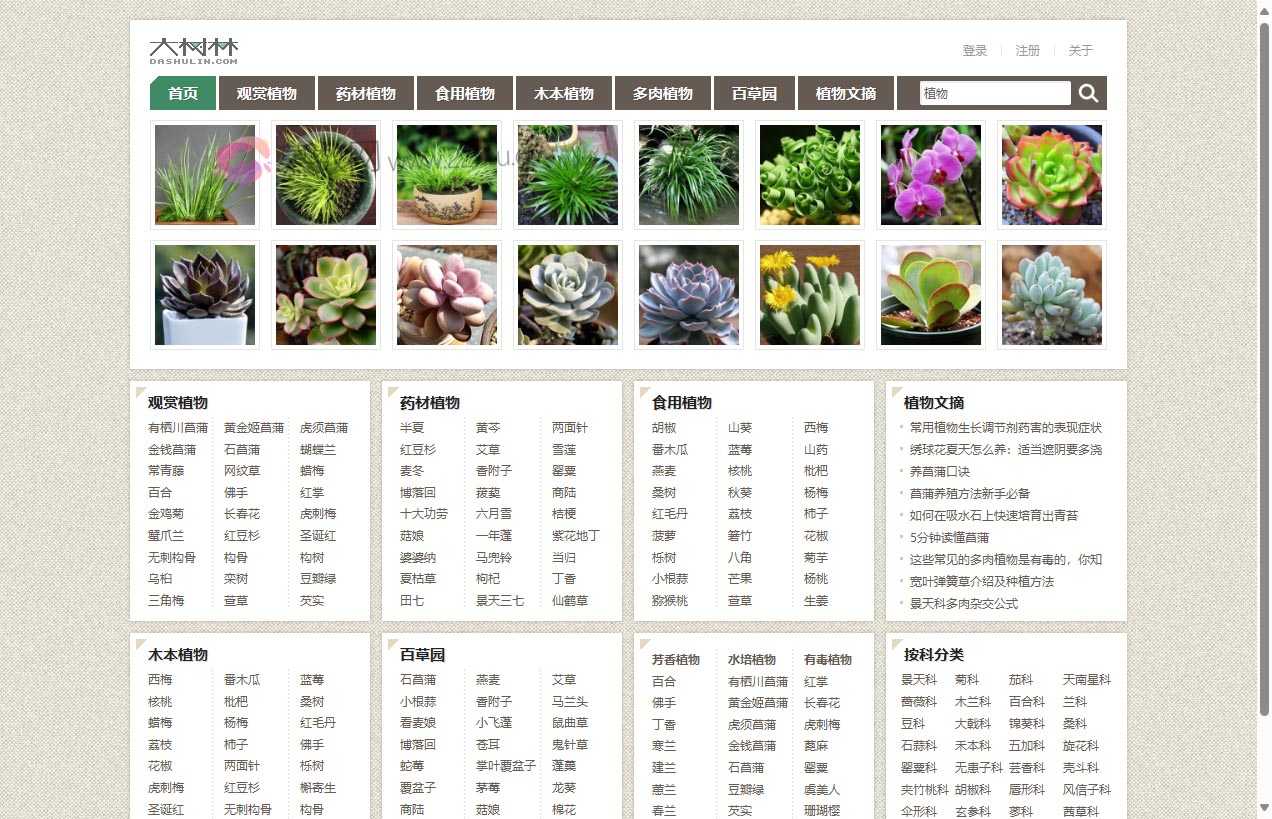Viewport: 1272px width, 819px height.
Task: Click the 登录 login link
Action: point(974,50)
